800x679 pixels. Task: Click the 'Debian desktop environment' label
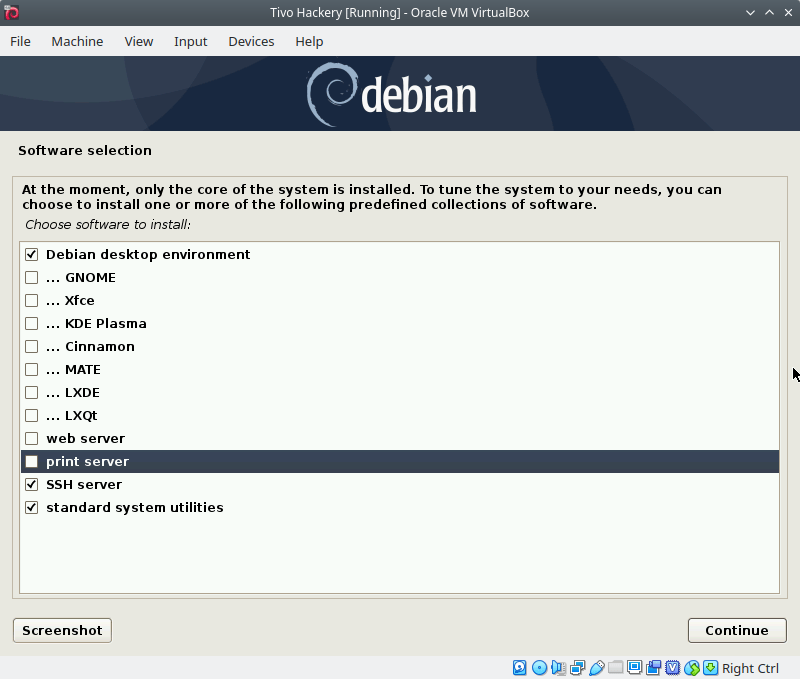[x=148, y=254]
